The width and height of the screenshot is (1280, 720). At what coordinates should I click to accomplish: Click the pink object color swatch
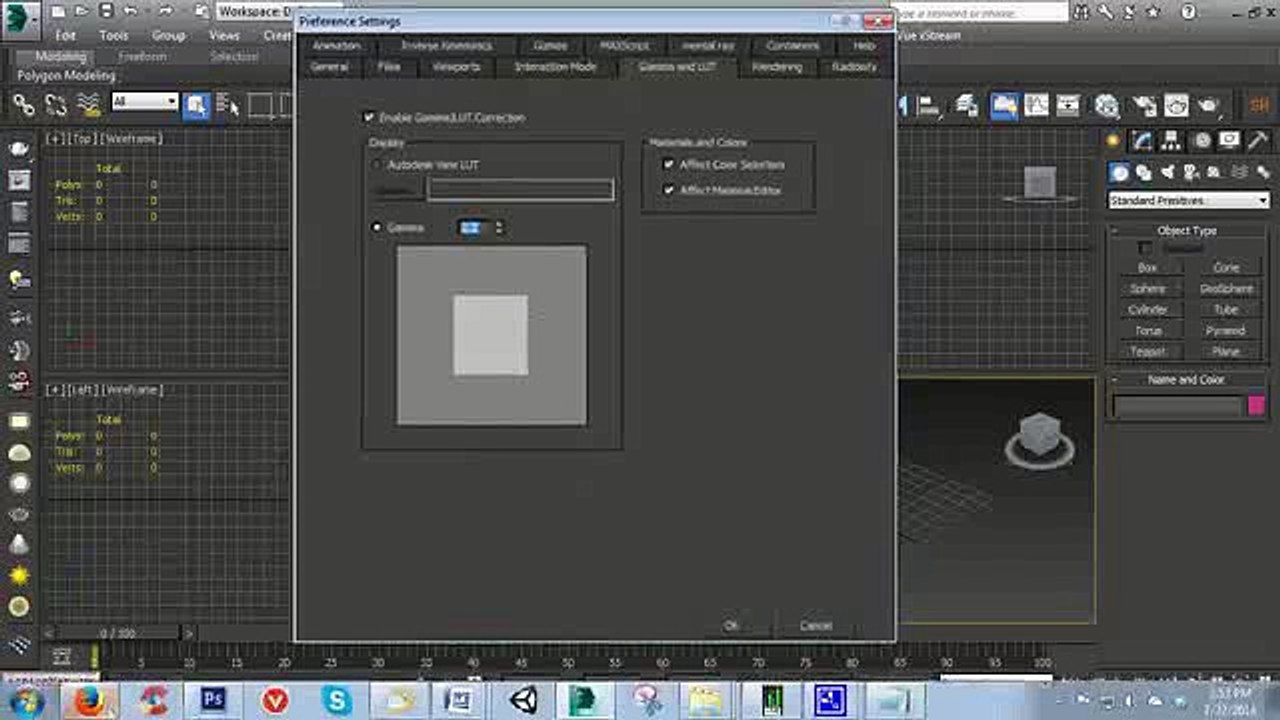click(x=1257, y=405)
